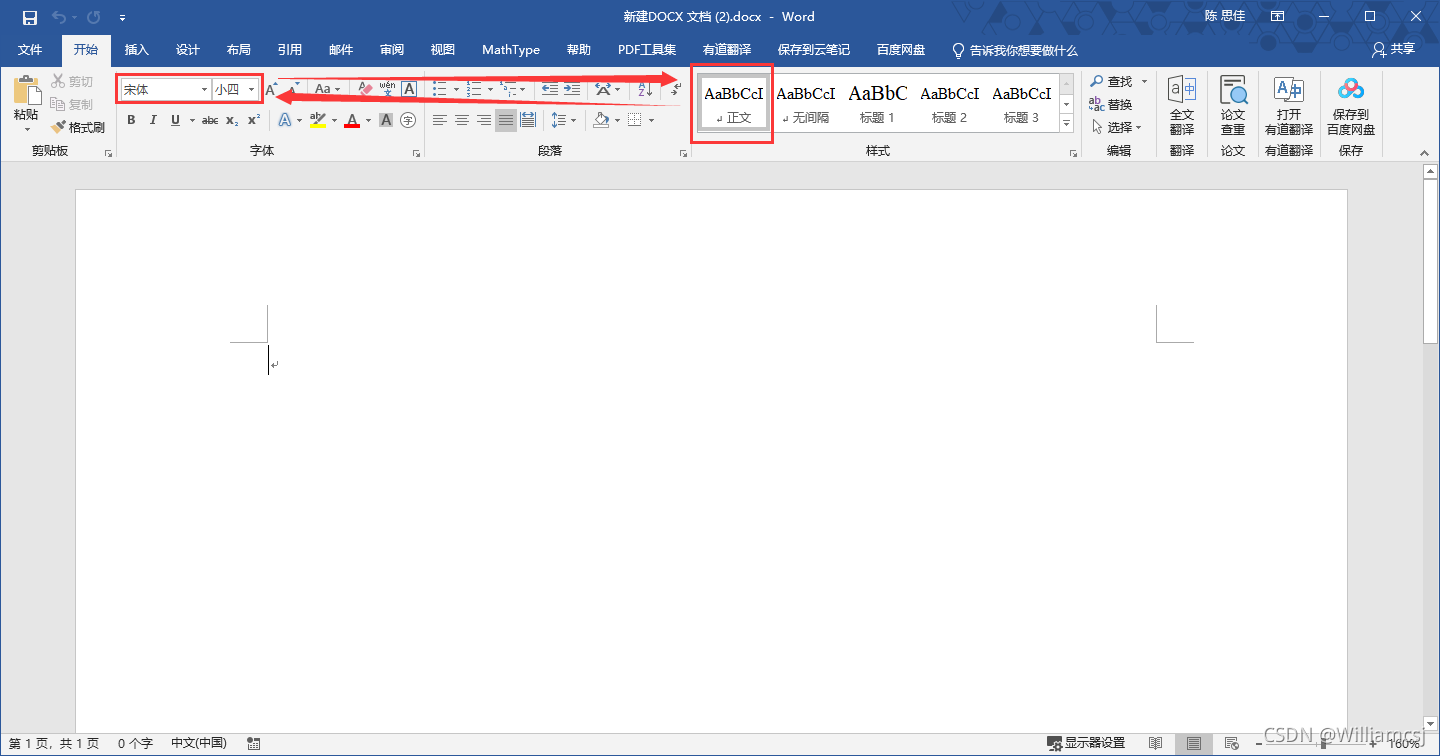1440x756 pixels.
Task: Click the Replace (替换) button
Action: [x=1112, y=104]
